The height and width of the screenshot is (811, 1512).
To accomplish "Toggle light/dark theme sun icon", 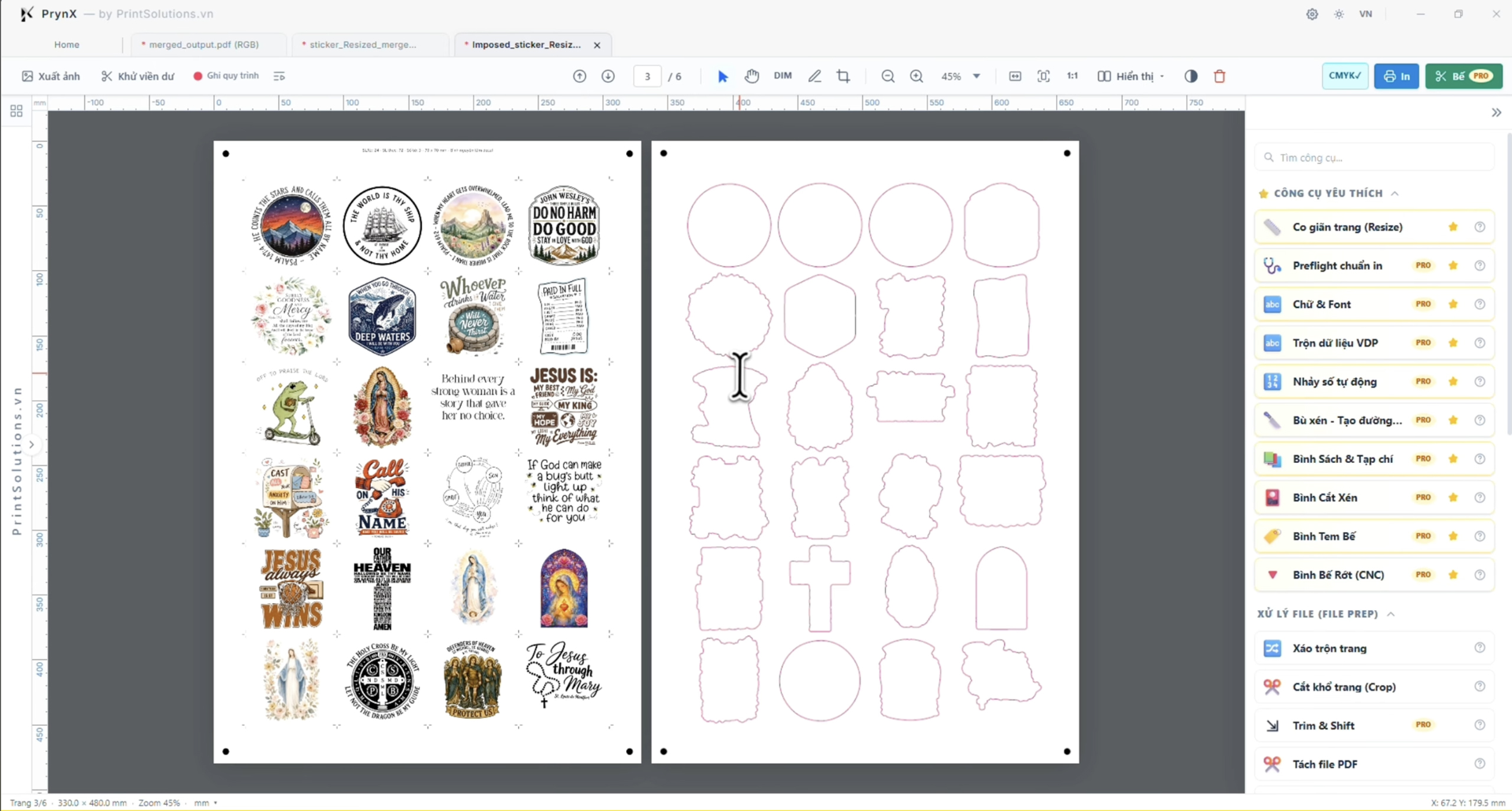I will coord(1339,14).
